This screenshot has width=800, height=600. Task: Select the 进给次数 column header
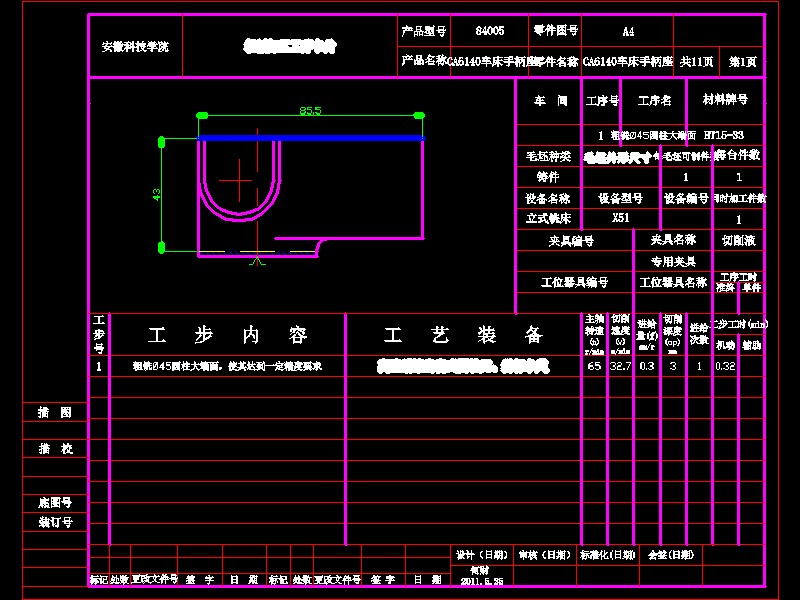pyautogui.click(x=699, y=334)
